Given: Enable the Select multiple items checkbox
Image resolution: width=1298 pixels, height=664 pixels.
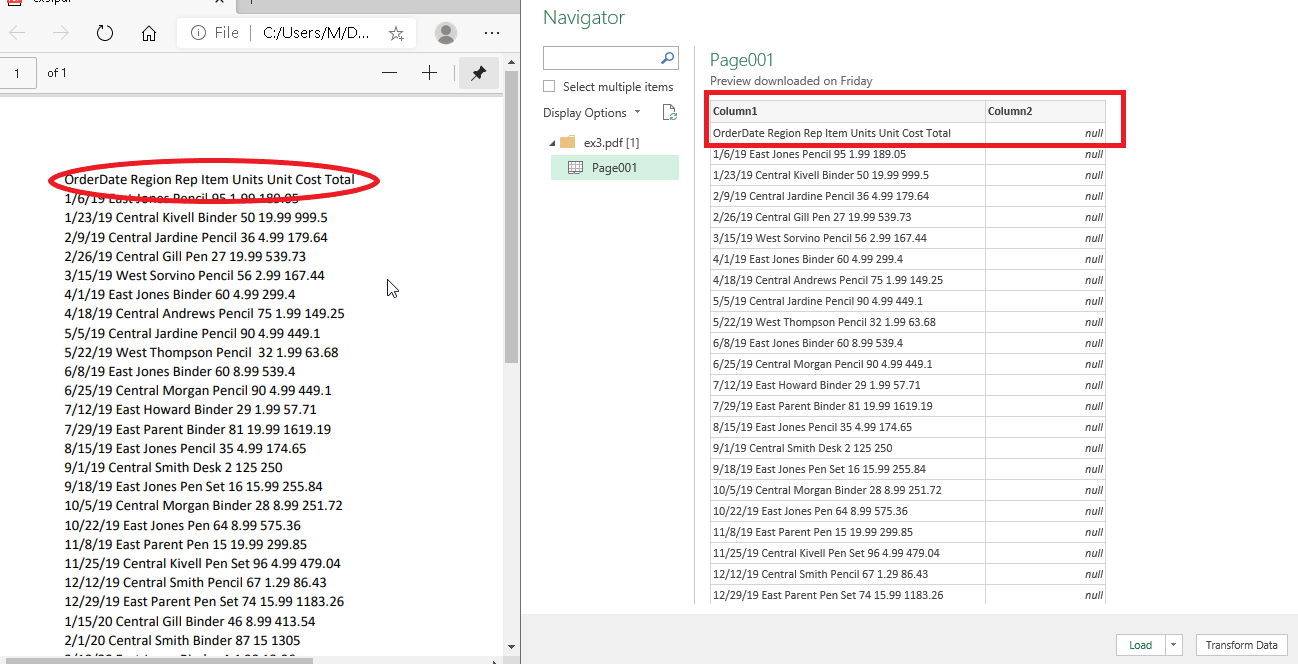Looking at the screenshot, I should click(x=548, y=87).
